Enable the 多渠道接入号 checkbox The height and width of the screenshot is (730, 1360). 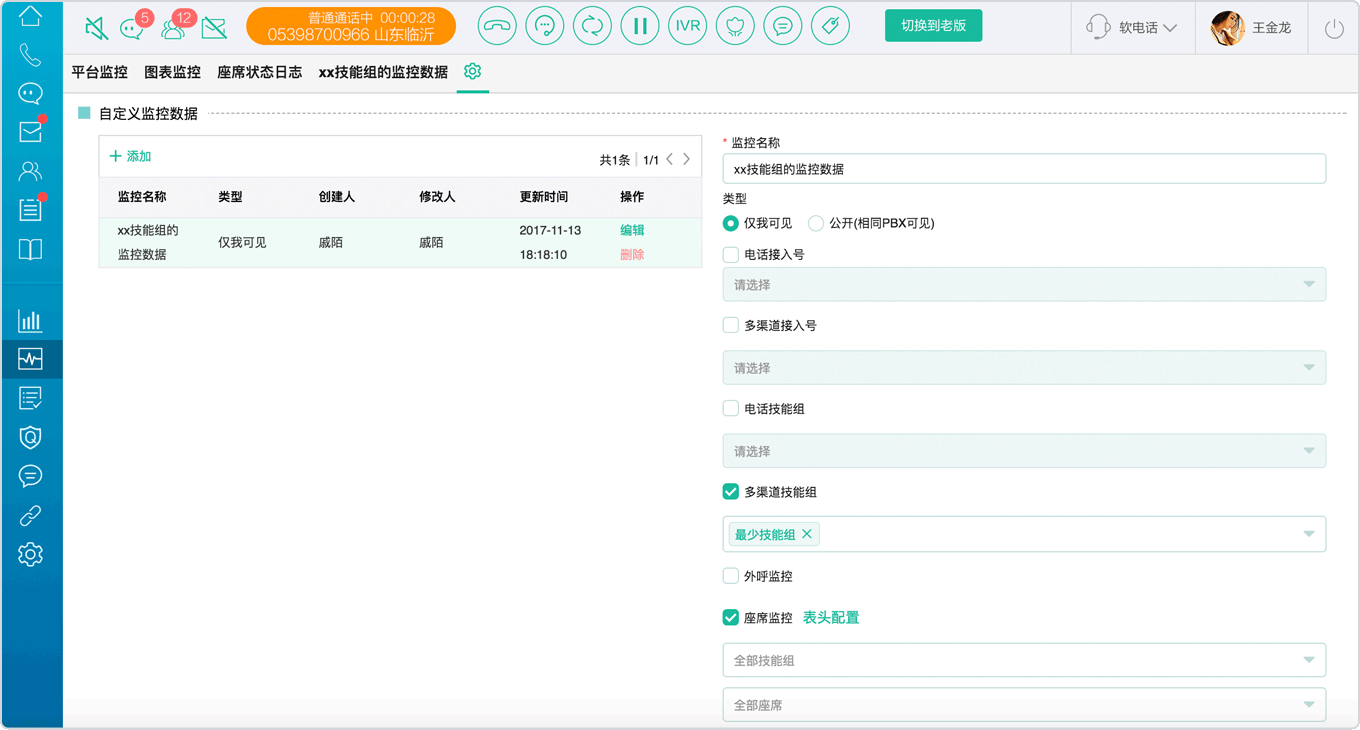[x=731, y=325]
